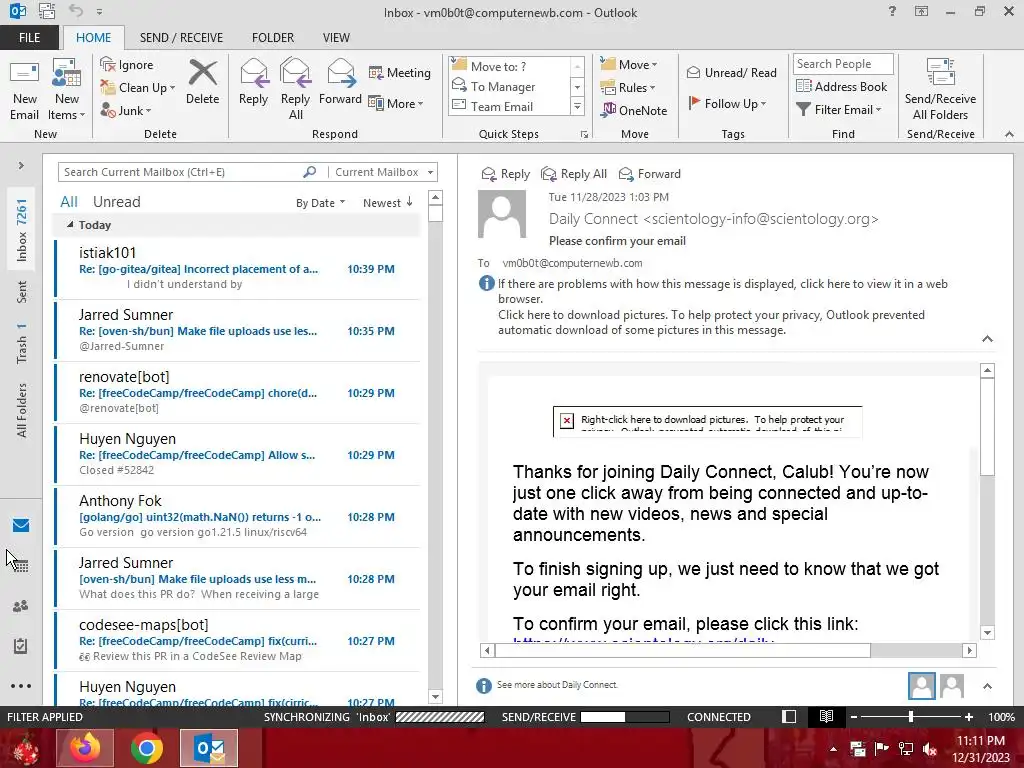Click the ribbon Reply button
This screenshot has width=1024, height=768.
click(253, 82)
